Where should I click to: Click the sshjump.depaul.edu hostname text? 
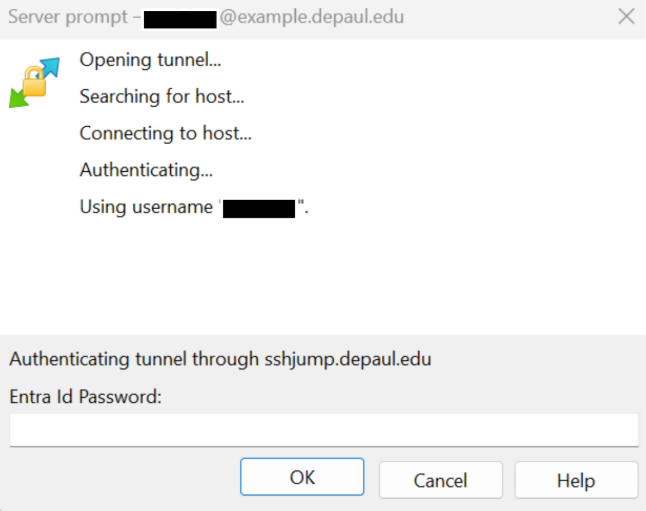tap(347, 360)
